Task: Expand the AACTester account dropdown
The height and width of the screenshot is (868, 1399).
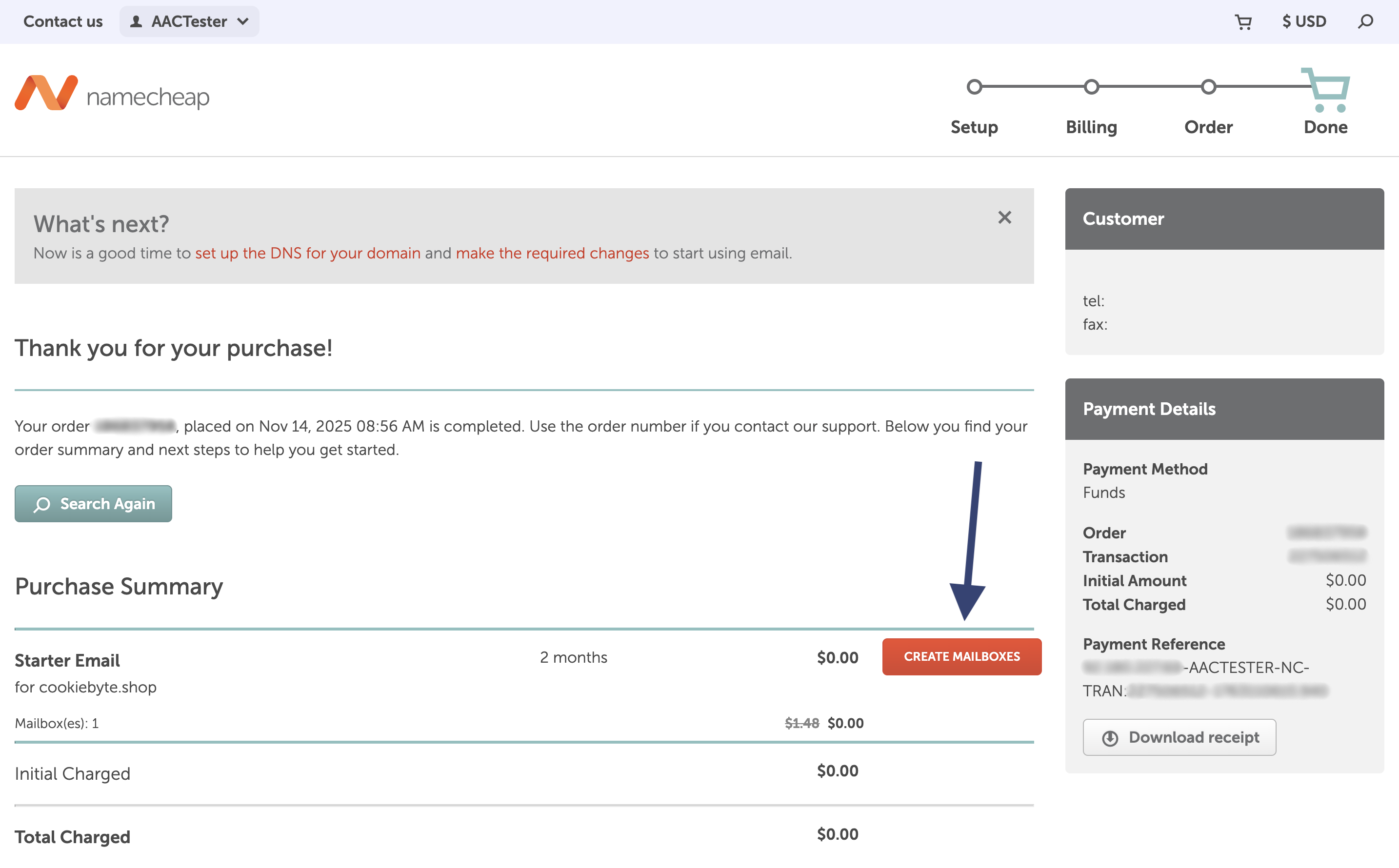Action: tap(189, 22)
